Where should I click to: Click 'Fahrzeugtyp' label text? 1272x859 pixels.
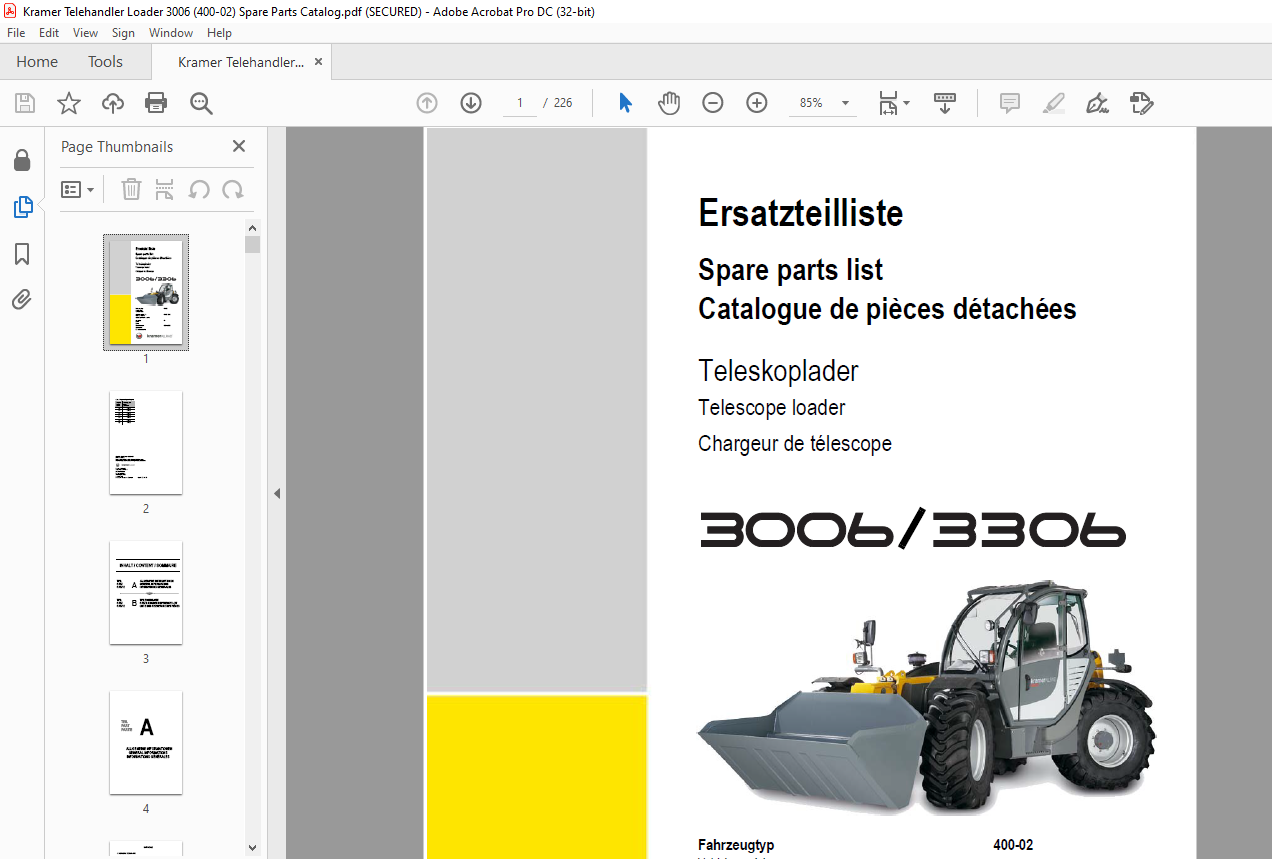736,845
